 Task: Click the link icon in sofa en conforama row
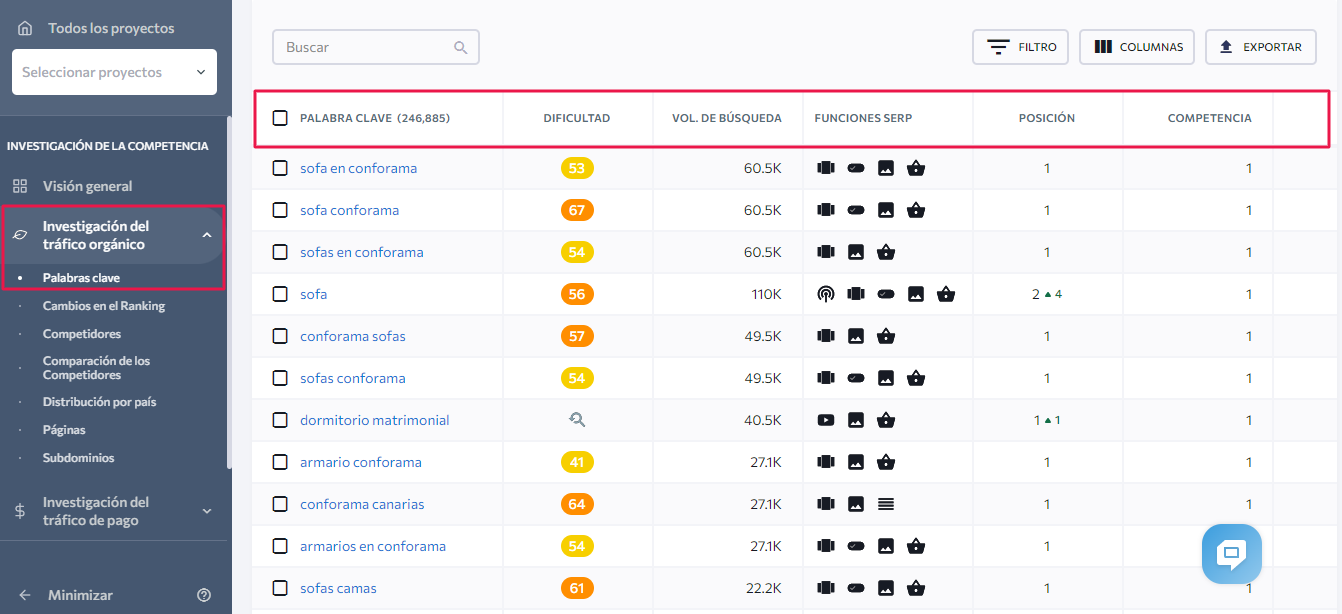[x=855, y=168]
